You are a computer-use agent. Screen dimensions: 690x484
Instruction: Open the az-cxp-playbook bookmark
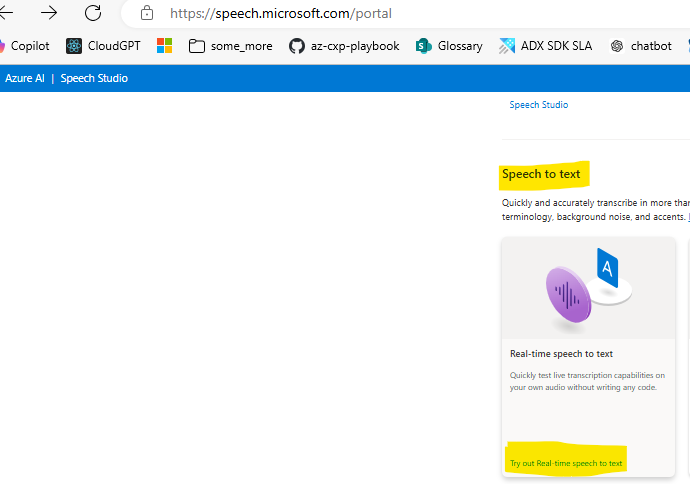355,46
